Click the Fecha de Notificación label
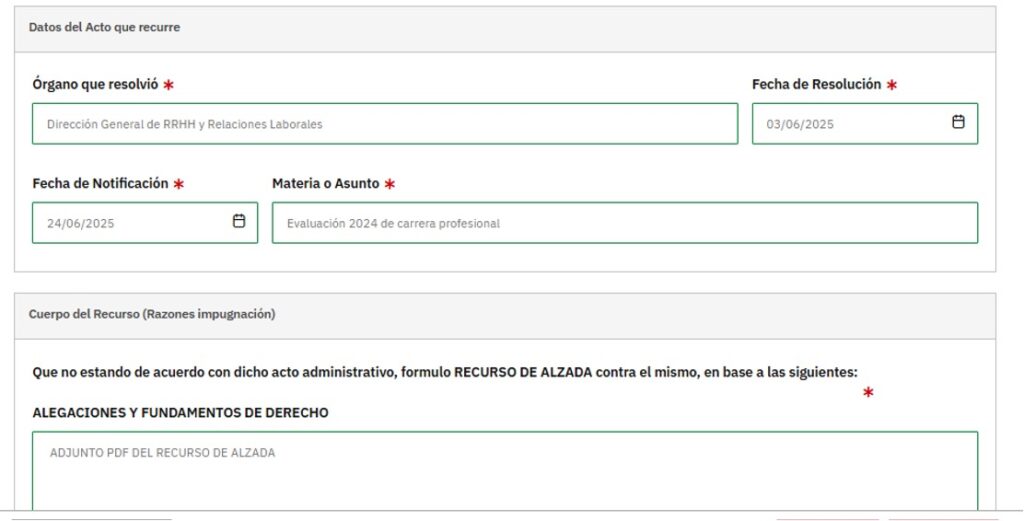This screenshot has width=1024, height=521. point(100,184)
